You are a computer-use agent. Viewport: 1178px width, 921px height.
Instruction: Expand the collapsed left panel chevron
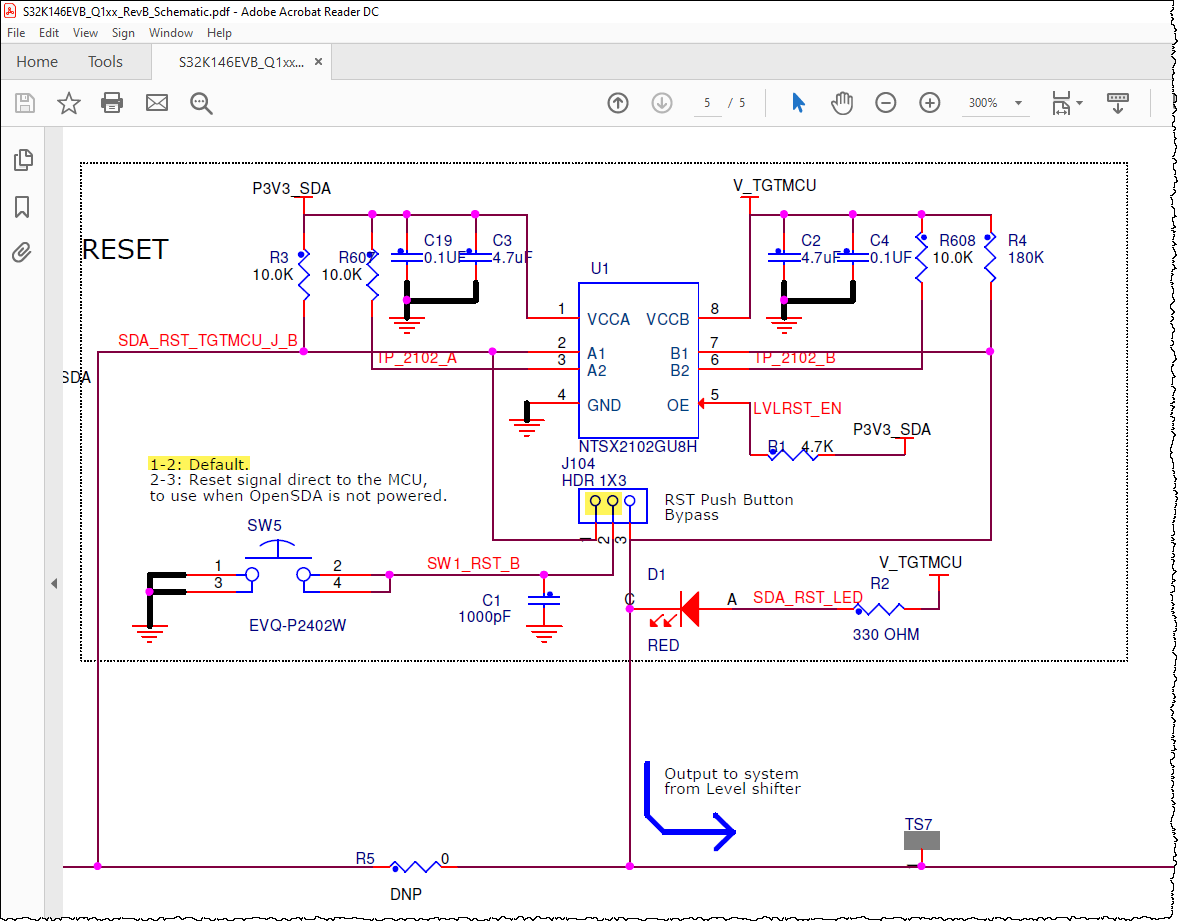click(x=54, y=583)
